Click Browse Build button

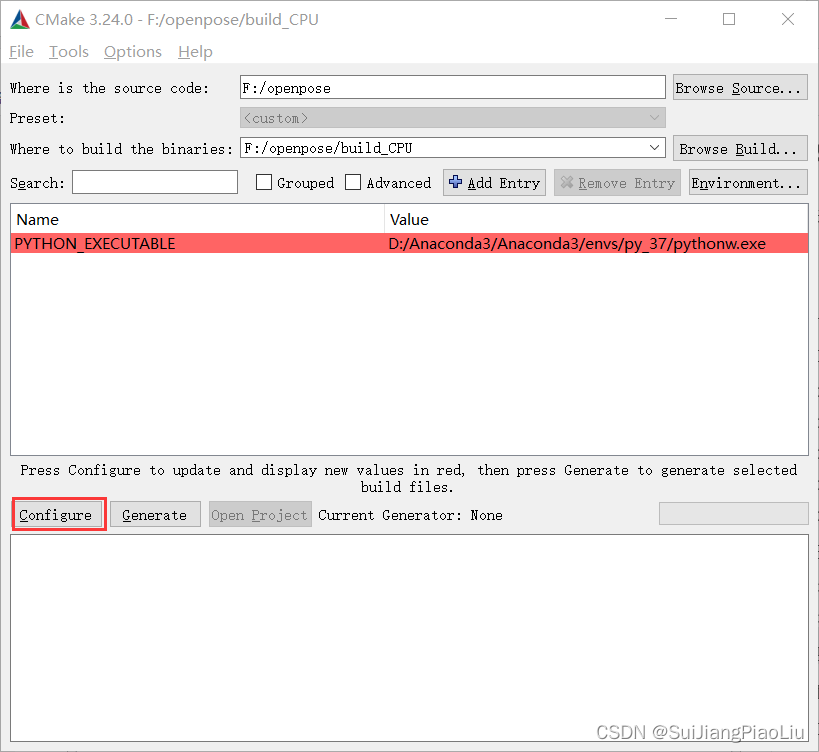[740, 149]
